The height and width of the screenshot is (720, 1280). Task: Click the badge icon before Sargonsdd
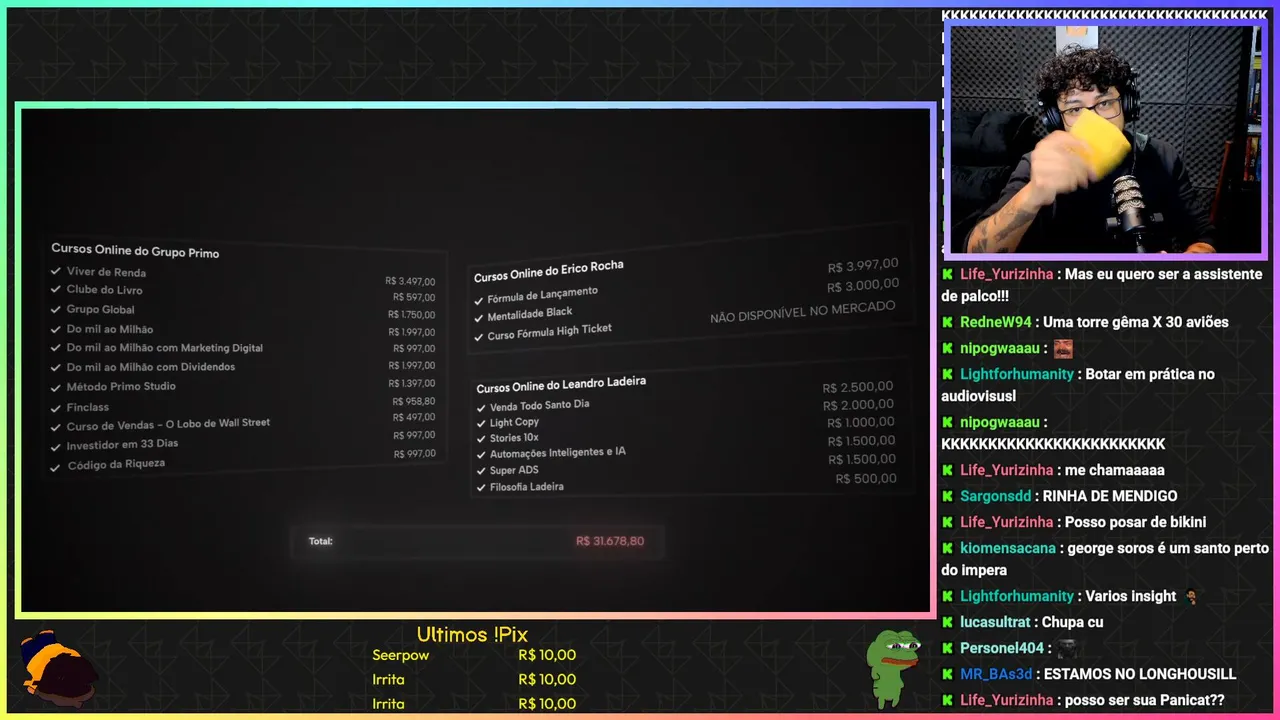[948, 496]
